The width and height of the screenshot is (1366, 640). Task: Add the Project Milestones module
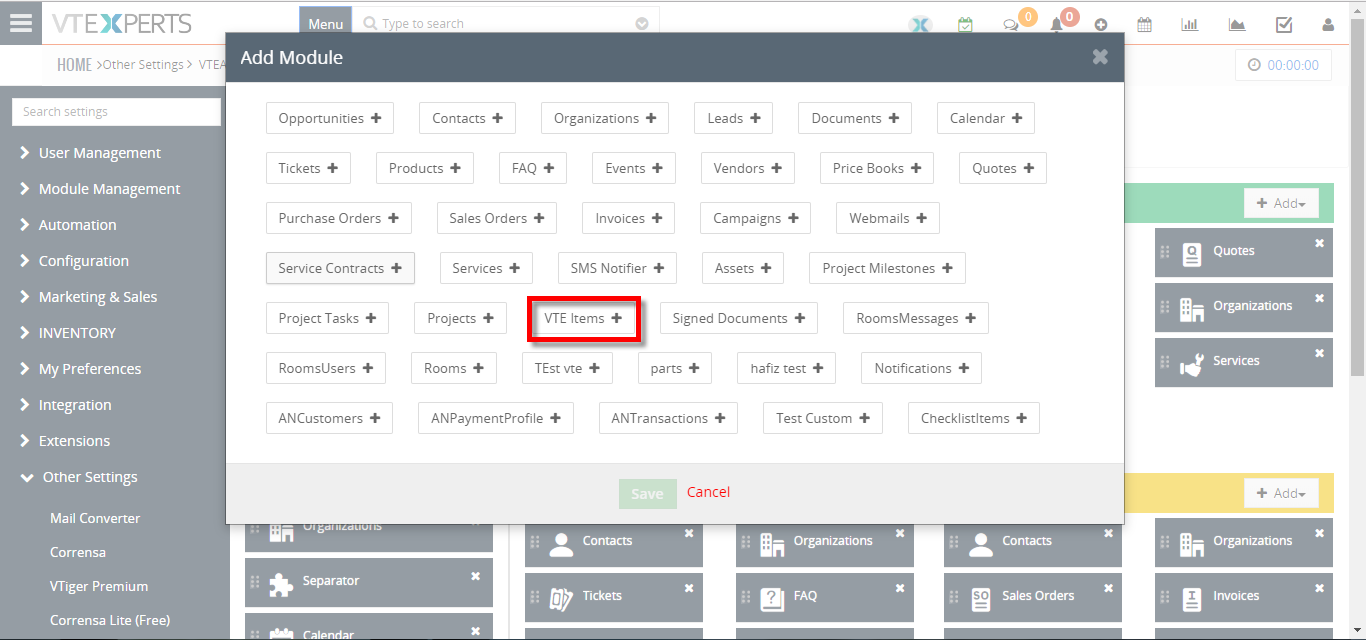(887, 268)
